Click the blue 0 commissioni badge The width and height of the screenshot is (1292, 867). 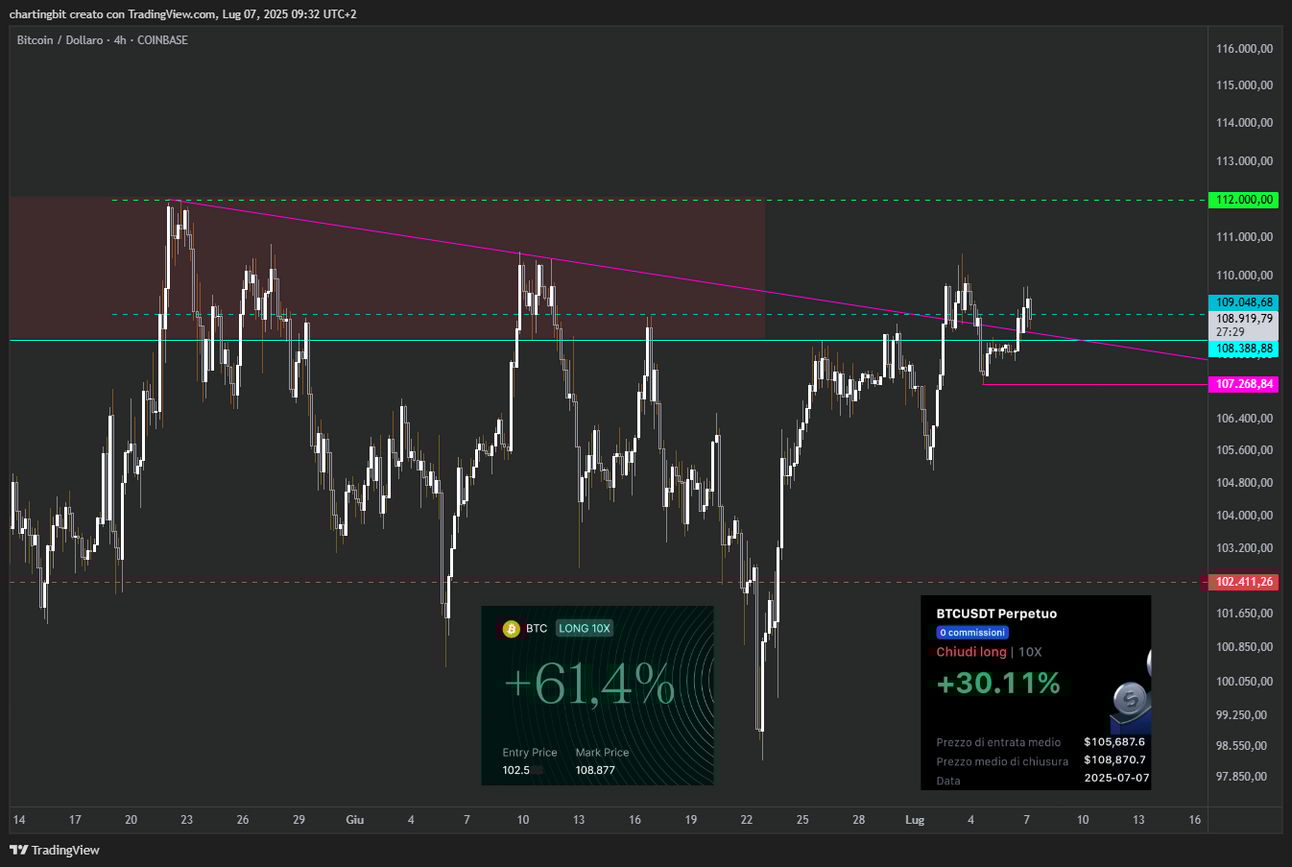tap(972, 632)
